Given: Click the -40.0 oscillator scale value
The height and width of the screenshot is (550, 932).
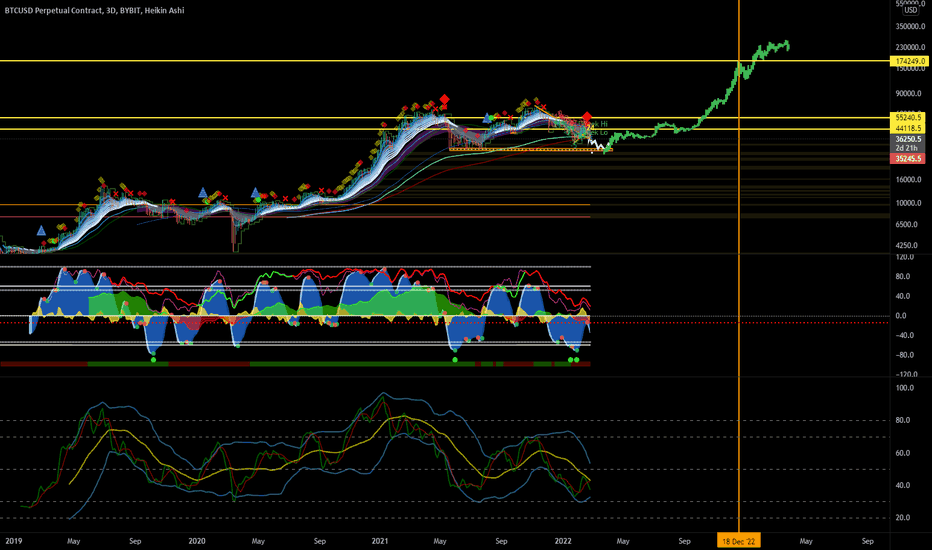Looking at the screenshot, I should 903,335.
